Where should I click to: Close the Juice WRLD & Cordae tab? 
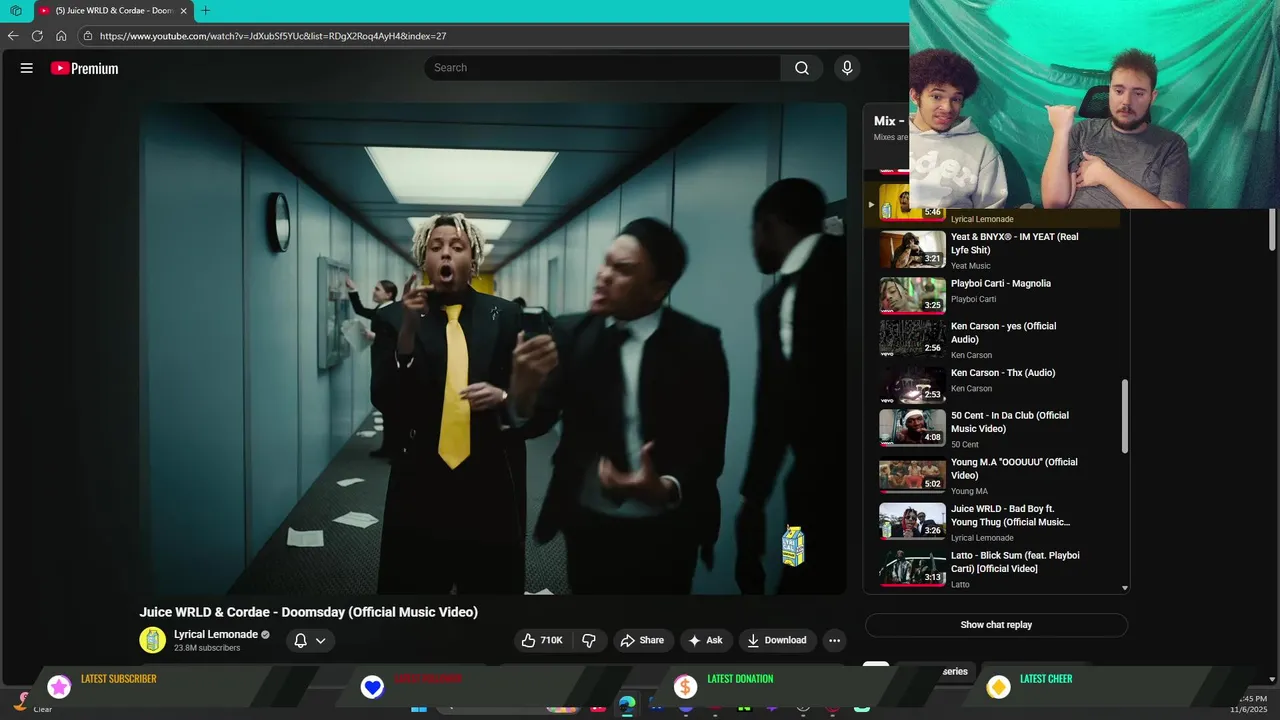(183, 10)
